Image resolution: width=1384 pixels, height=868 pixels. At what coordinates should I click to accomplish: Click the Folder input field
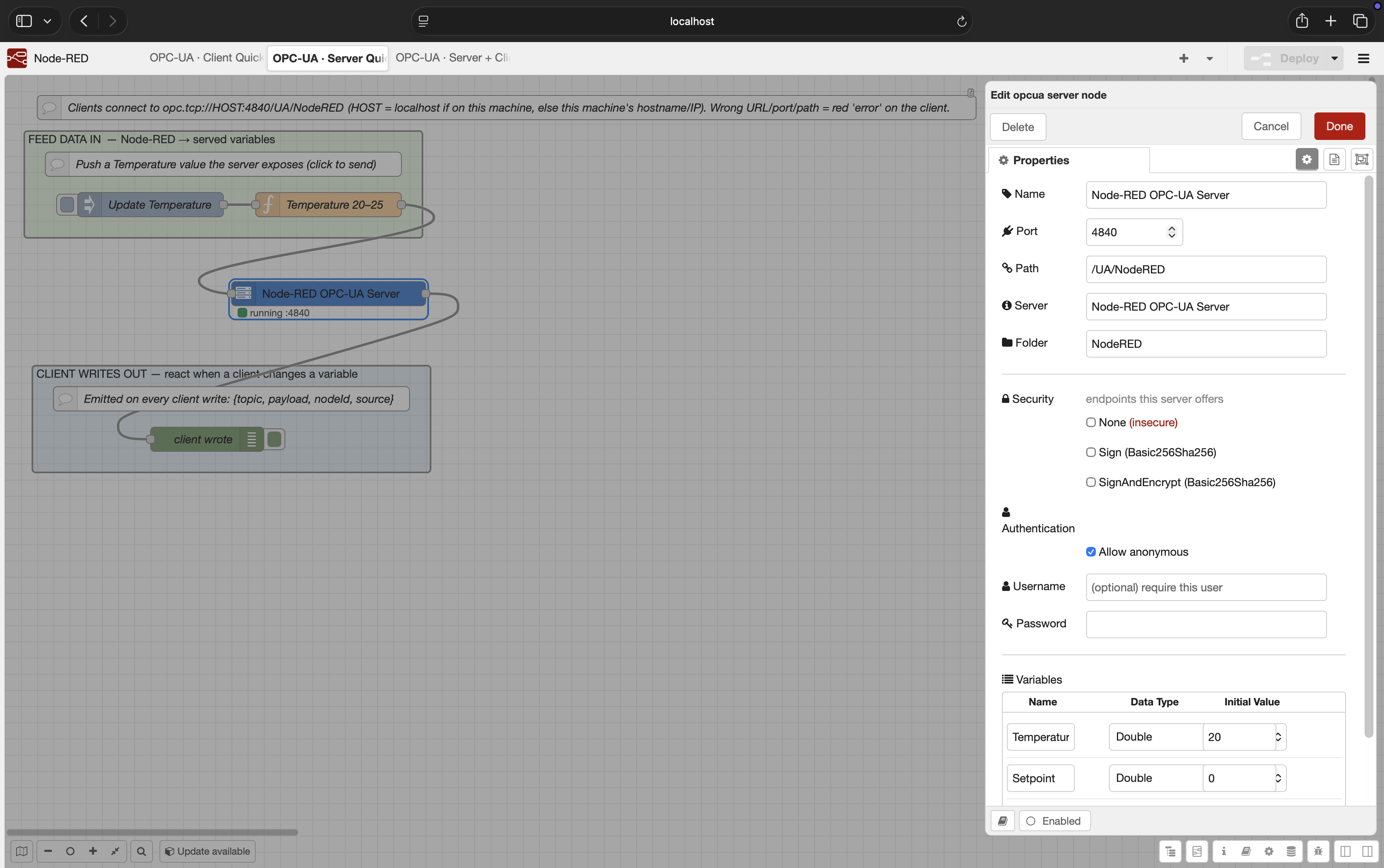(x=1206, y=344)
